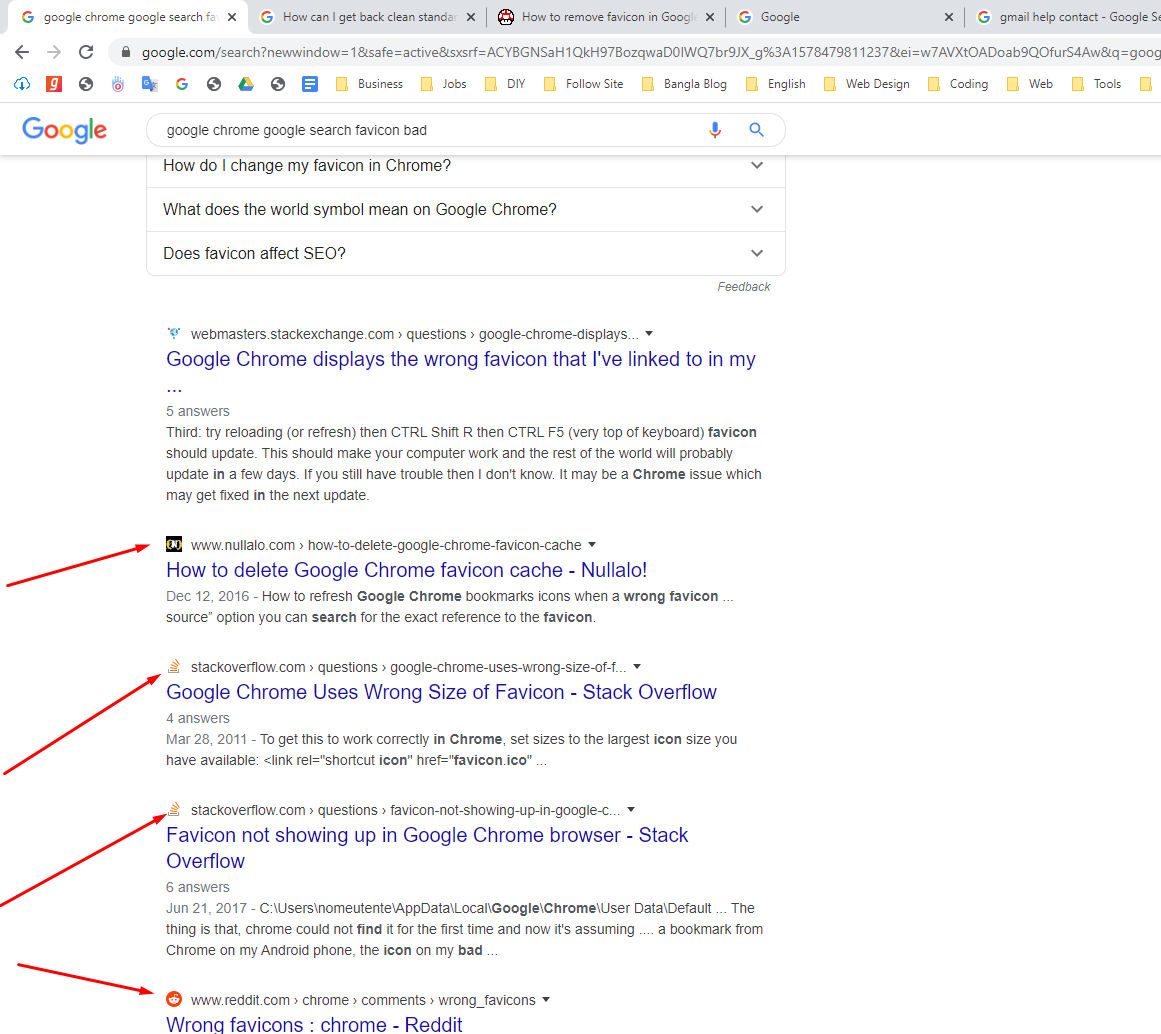Click the browser address bar URL
1161x1034 pixels.
pos(650,52)
